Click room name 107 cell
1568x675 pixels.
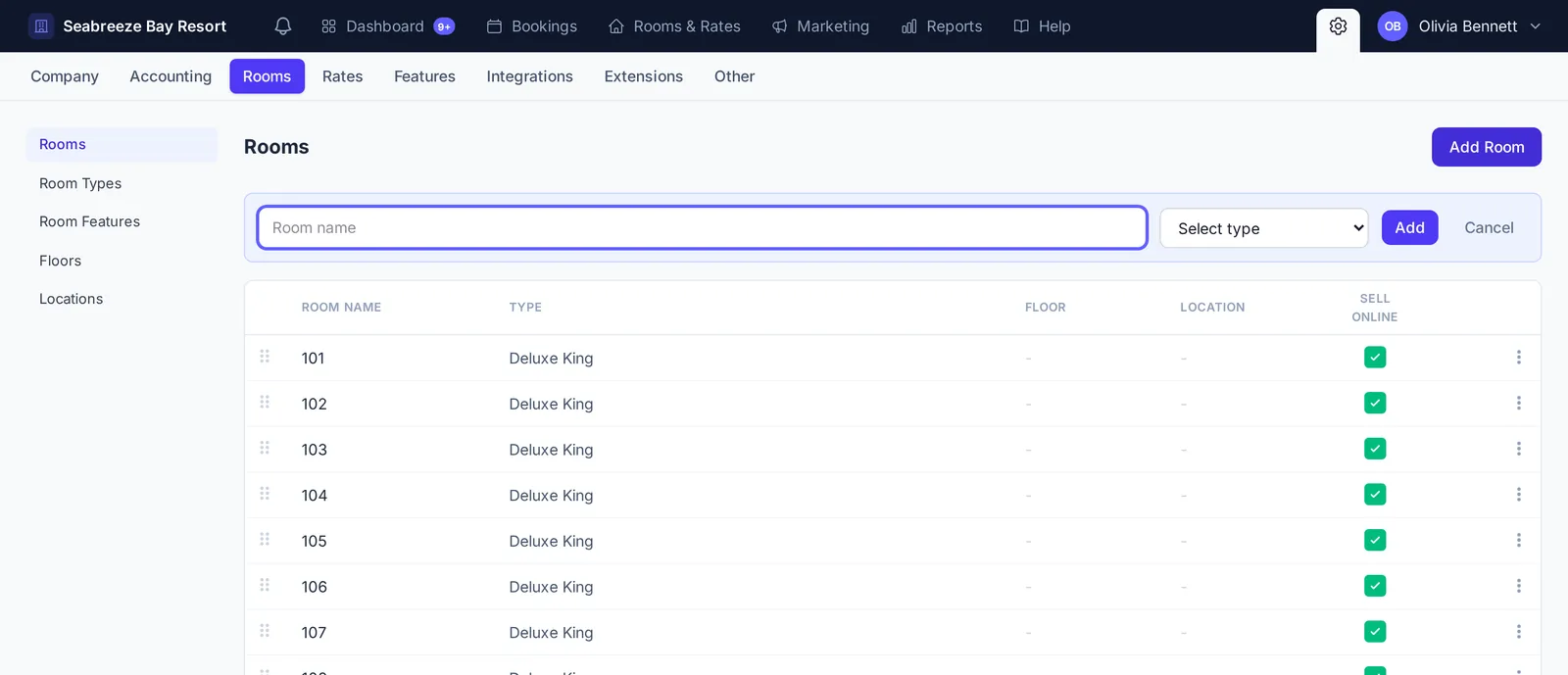coord(314,633)
